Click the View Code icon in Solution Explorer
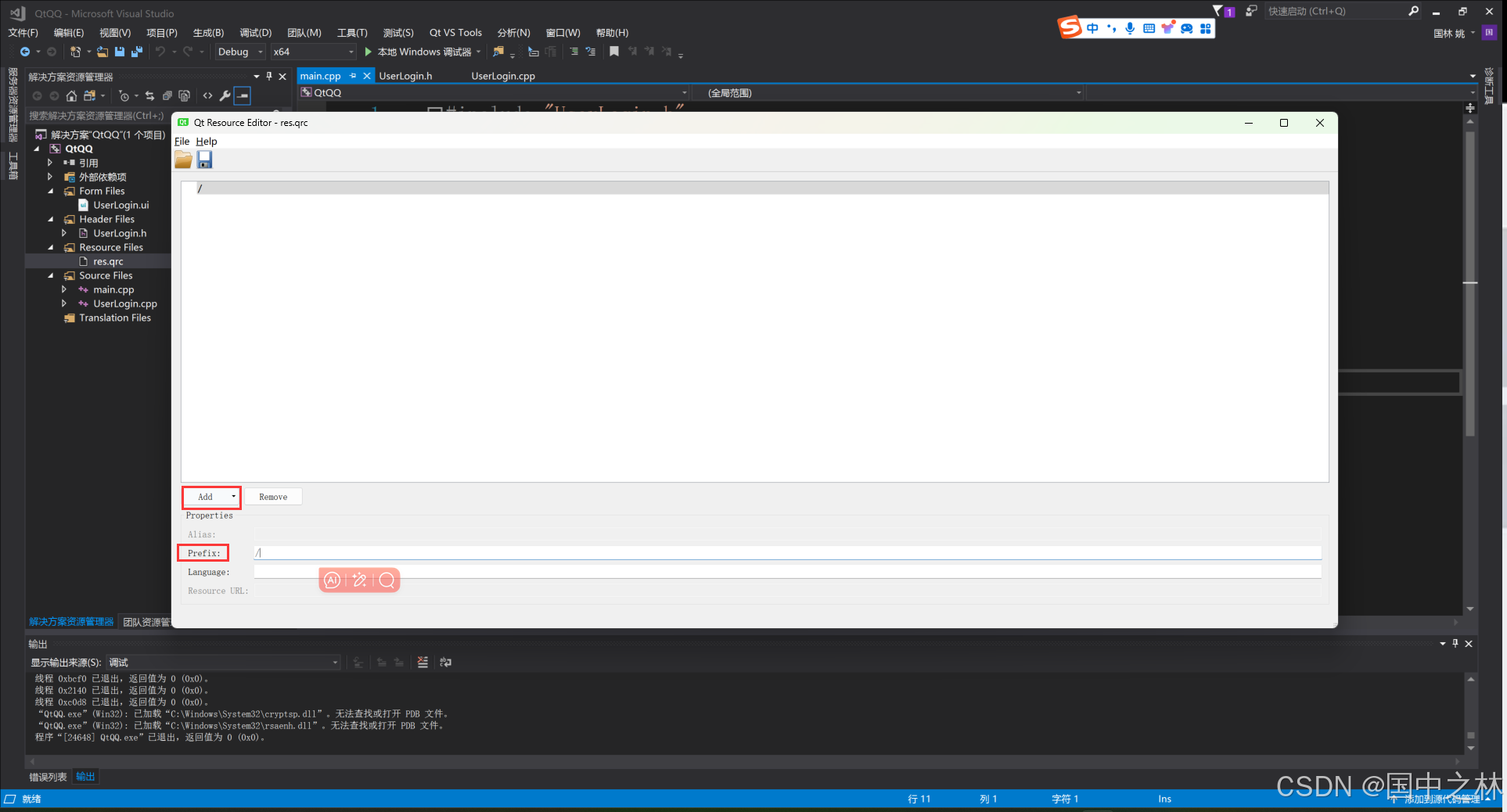1507x812 pixels. pyautogui.click(x=207, y=95)
